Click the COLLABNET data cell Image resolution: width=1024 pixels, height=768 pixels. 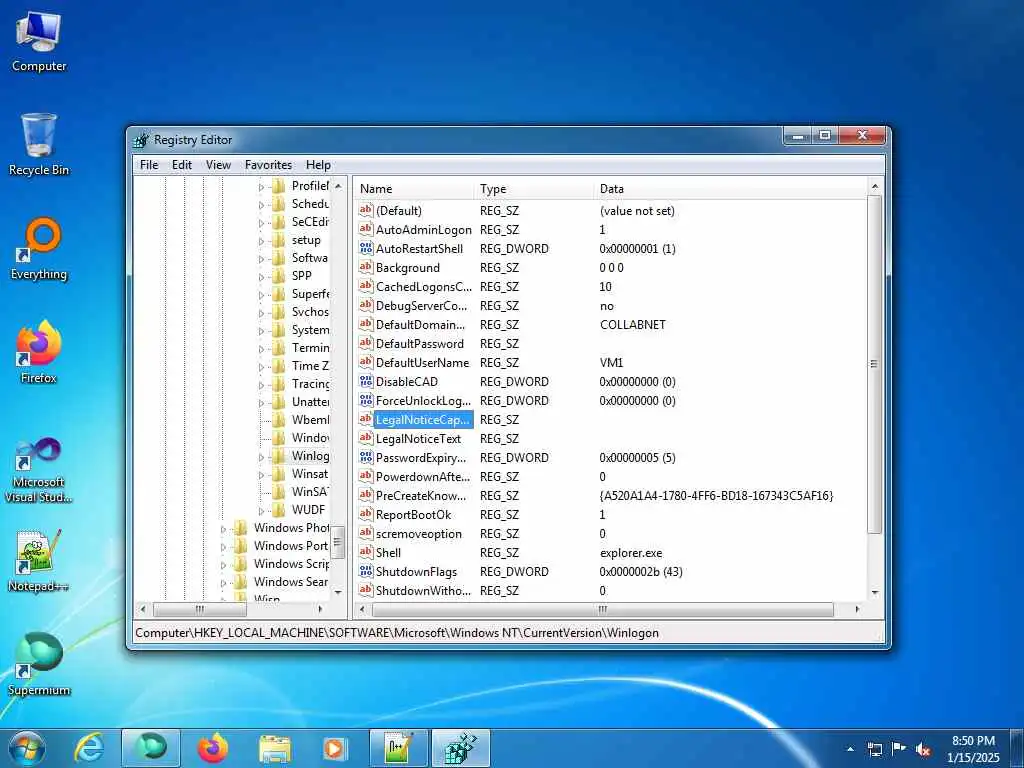[632, 325]
